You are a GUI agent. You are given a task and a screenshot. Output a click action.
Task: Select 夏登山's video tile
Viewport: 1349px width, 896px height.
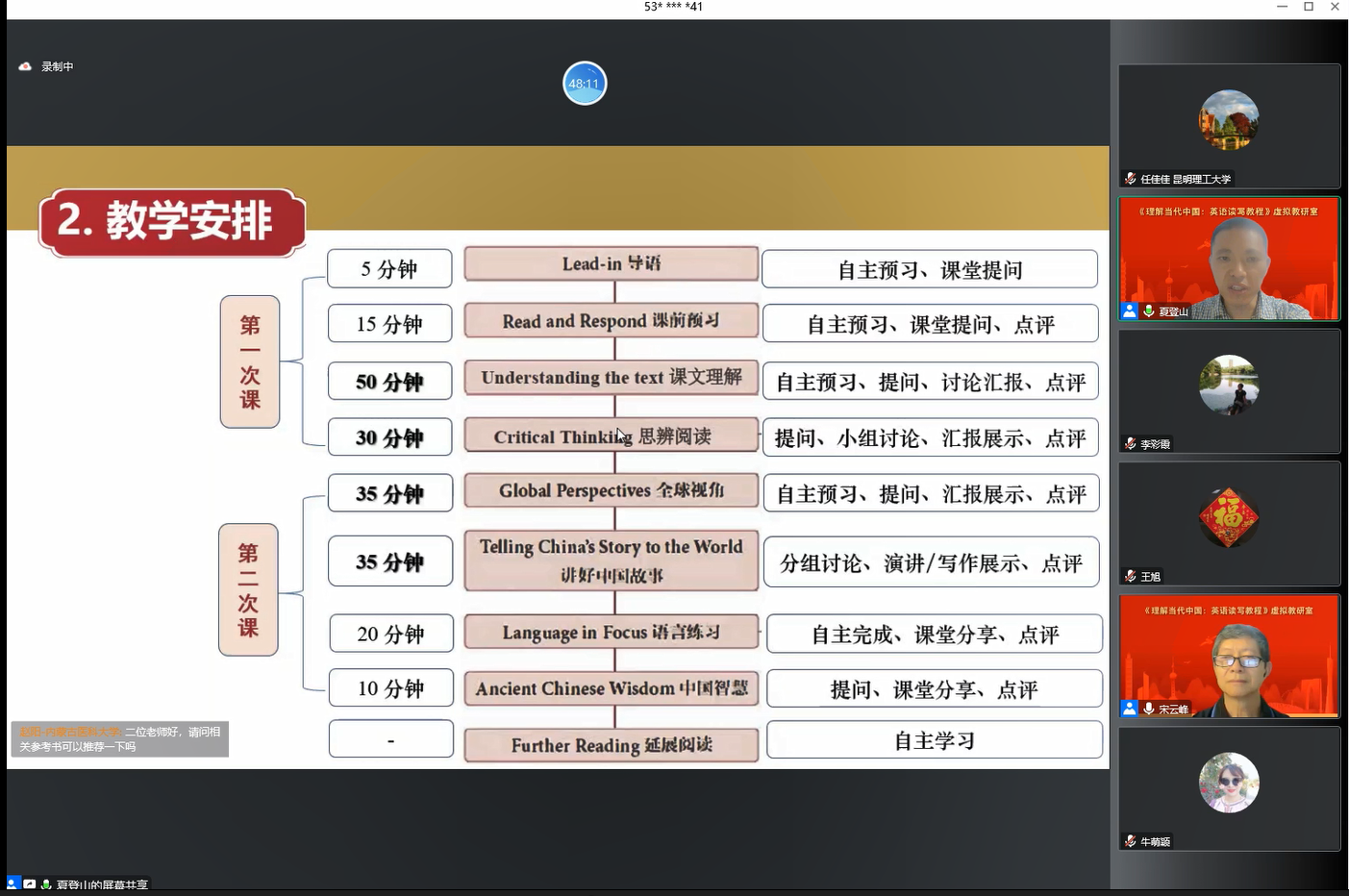pyautogui.click(x=1229, y=258)
